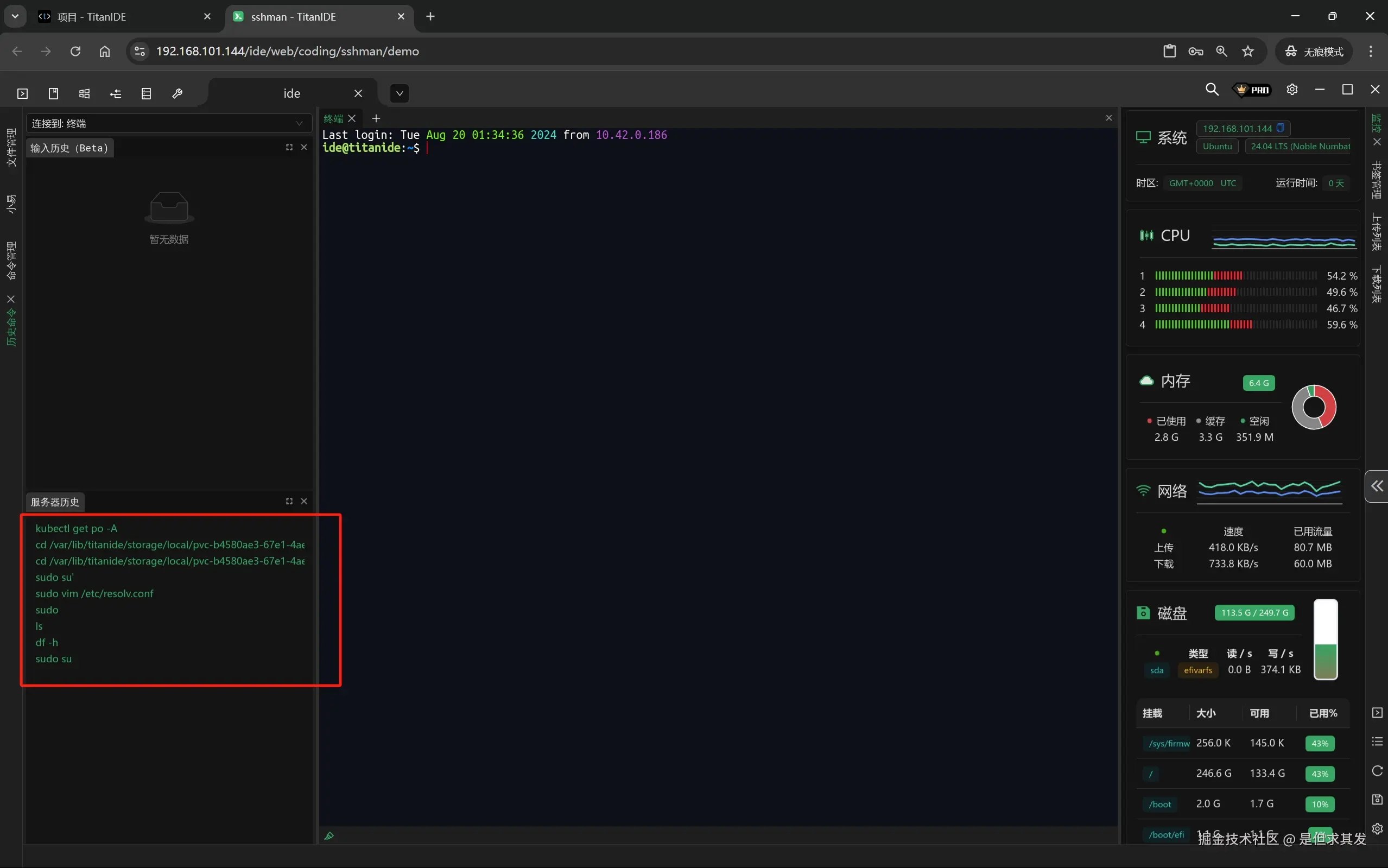Maximize the 服务器历史 panel
The height and width of the screenshot is (868, 1388).
pos(289,501)
